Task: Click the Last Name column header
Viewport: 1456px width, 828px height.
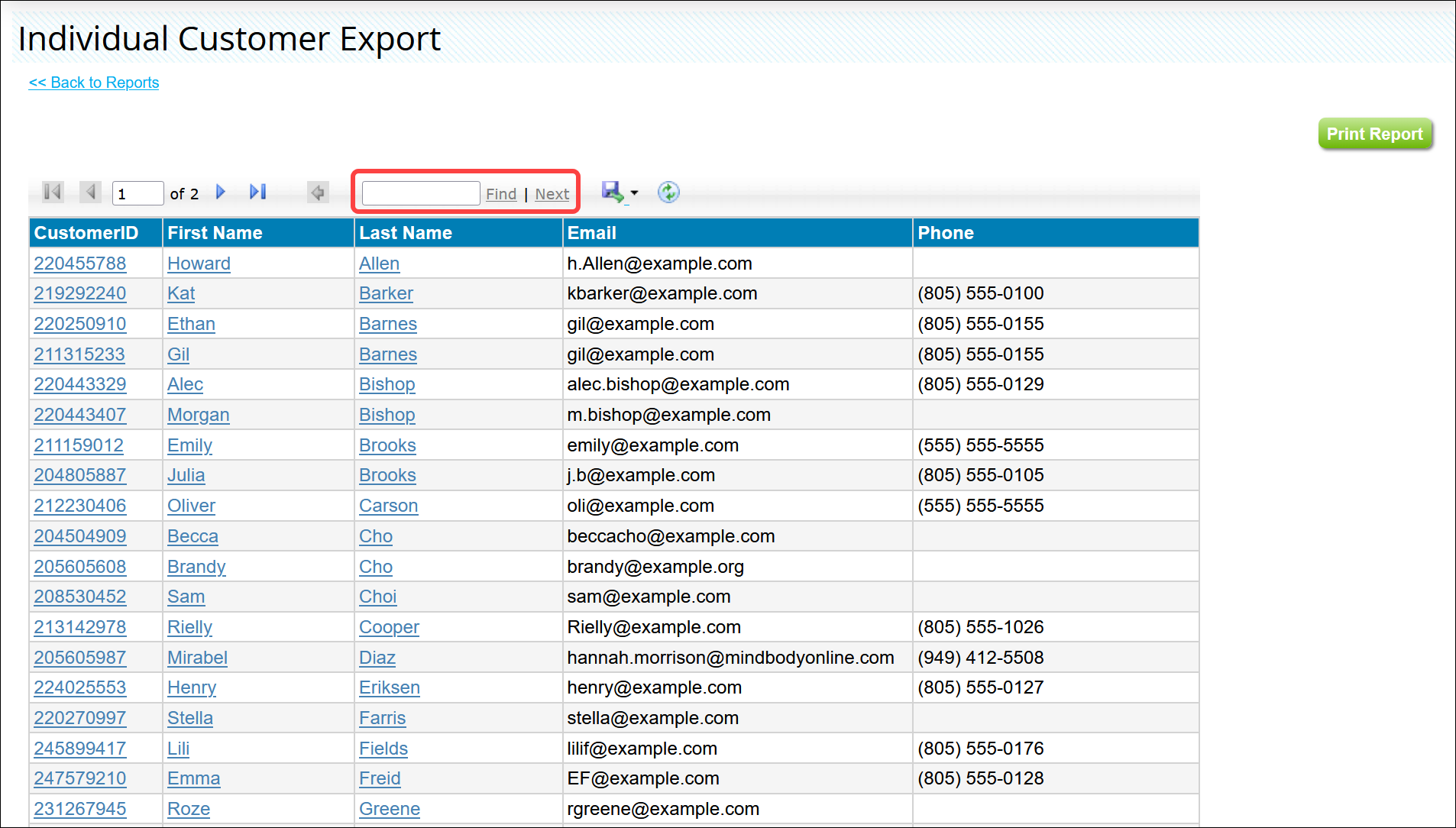Action: point(458,233)
